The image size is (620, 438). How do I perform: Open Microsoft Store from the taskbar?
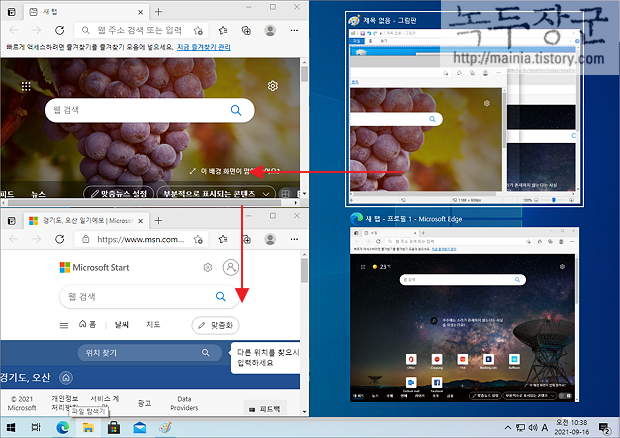114,427
